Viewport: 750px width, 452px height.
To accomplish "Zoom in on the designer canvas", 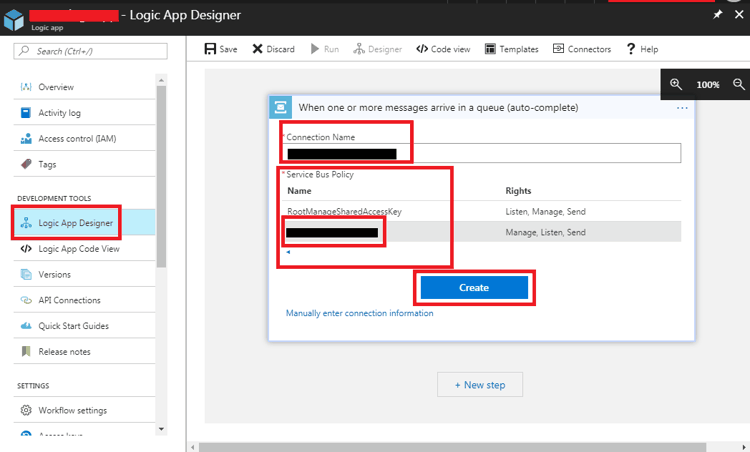I will [677, 85].
